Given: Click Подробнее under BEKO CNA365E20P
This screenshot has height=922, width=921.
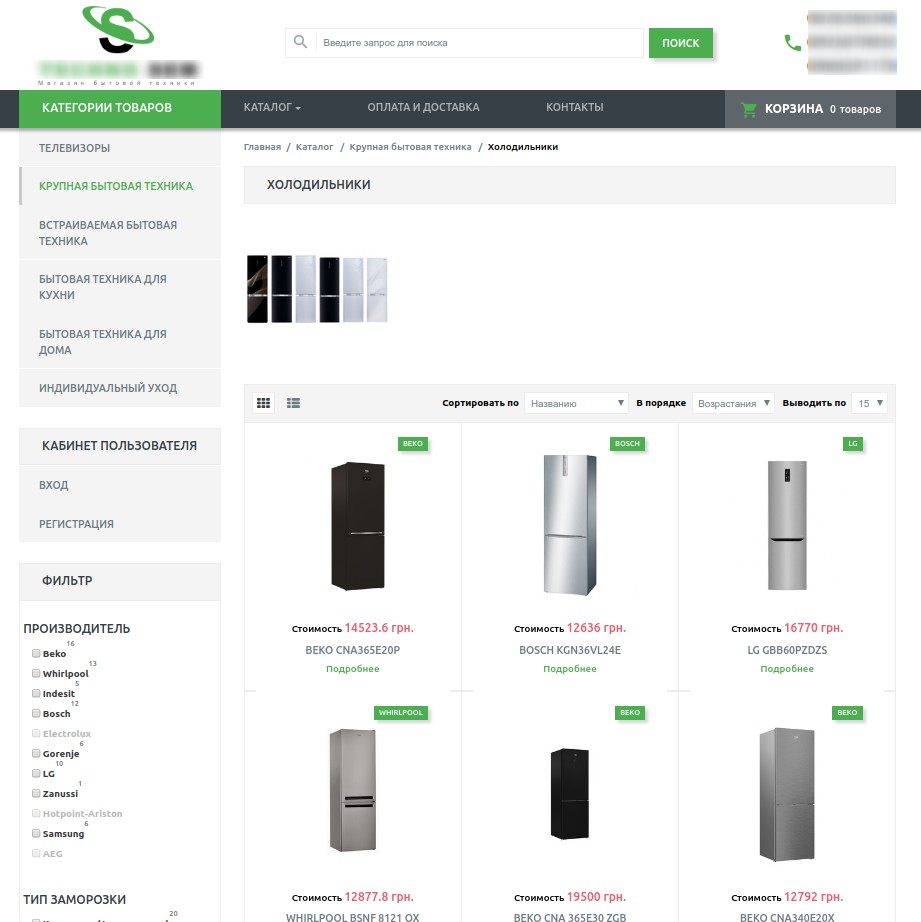Looking at the screenshot, I should pyautogui.click(x=353, y=669).
